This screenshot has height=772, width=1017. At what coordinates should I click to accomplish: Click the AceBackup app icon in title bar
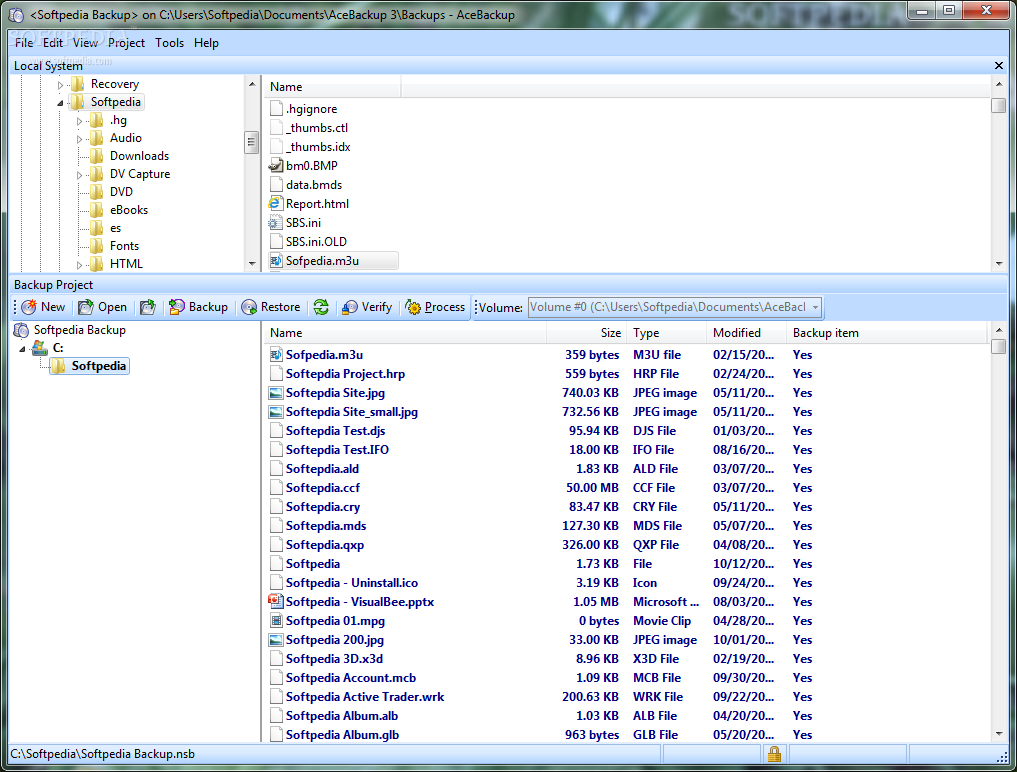tap(17, 14)
